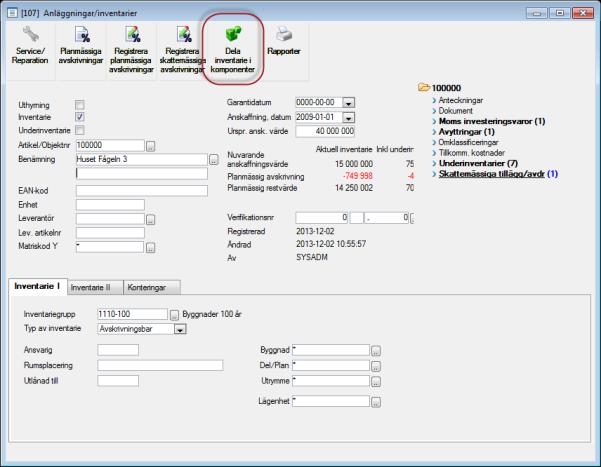Image resolution: width=601 pixels, height=467 pixels.
Task: Open the Planmässiga avskrivningar toolbar icon
Action: point(82,35)
